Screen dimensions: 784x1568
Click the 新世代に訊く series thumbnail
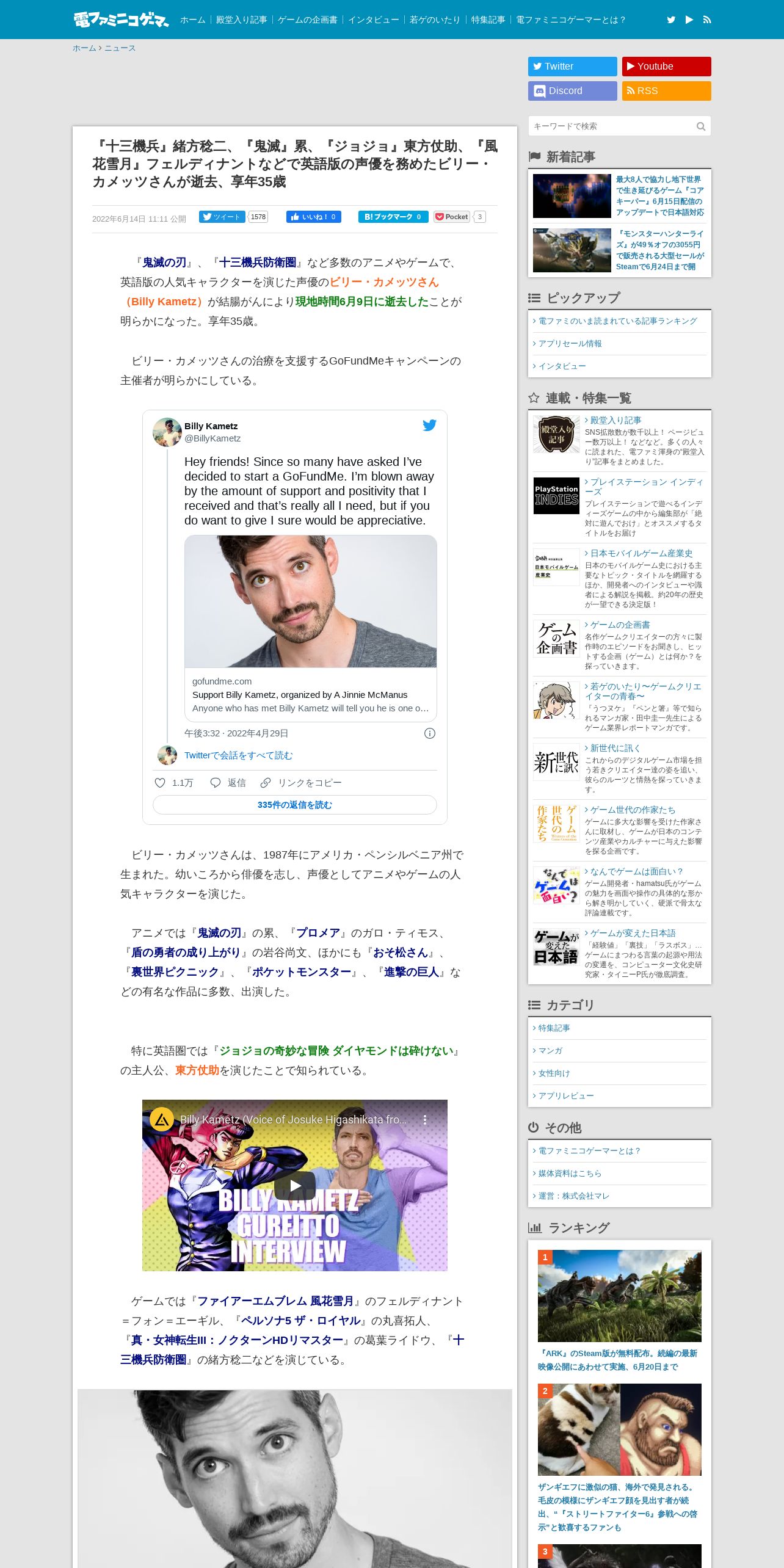tap(556, 762)
